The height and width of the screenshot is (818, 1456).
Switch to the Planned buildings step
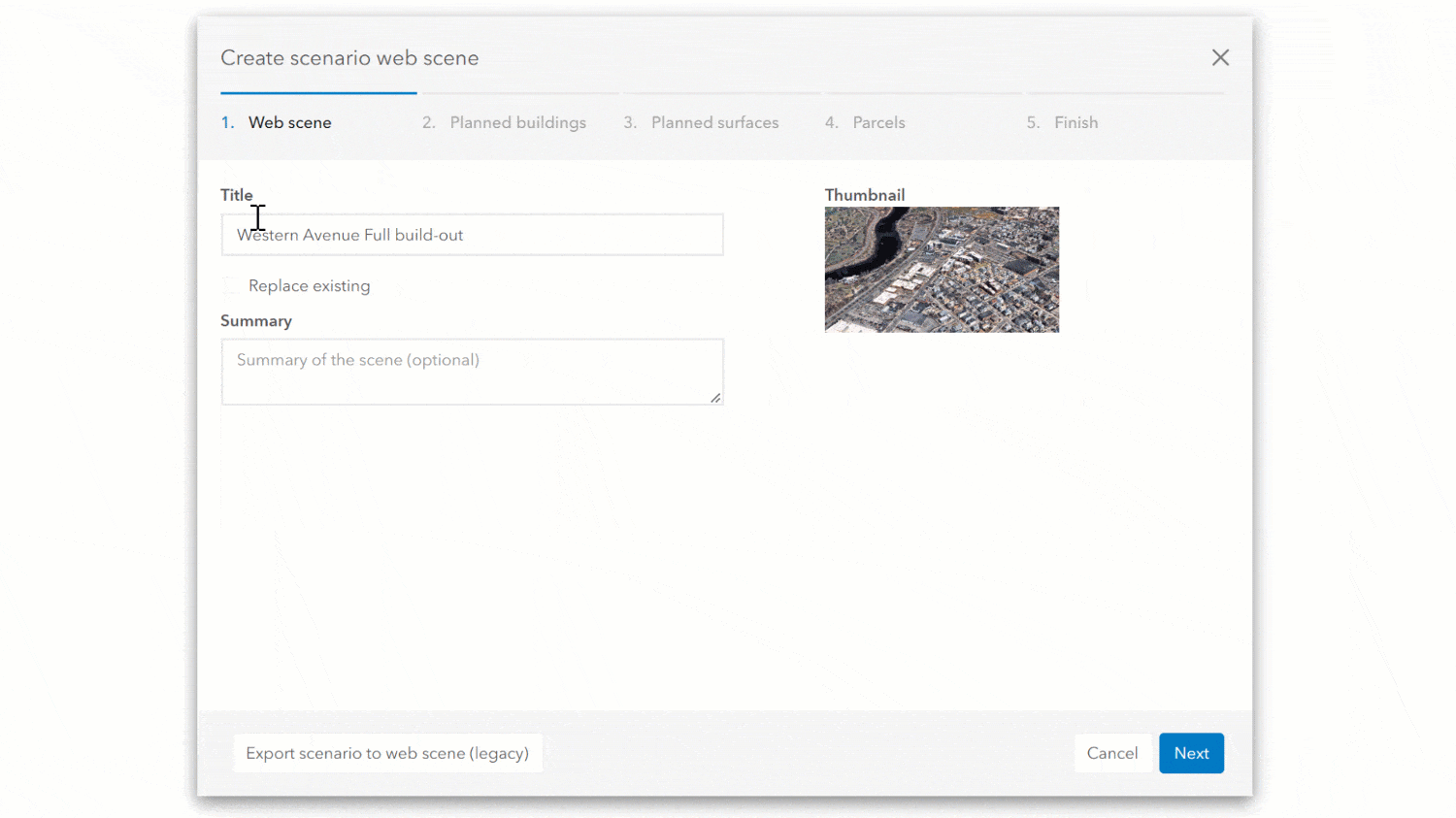518,122
